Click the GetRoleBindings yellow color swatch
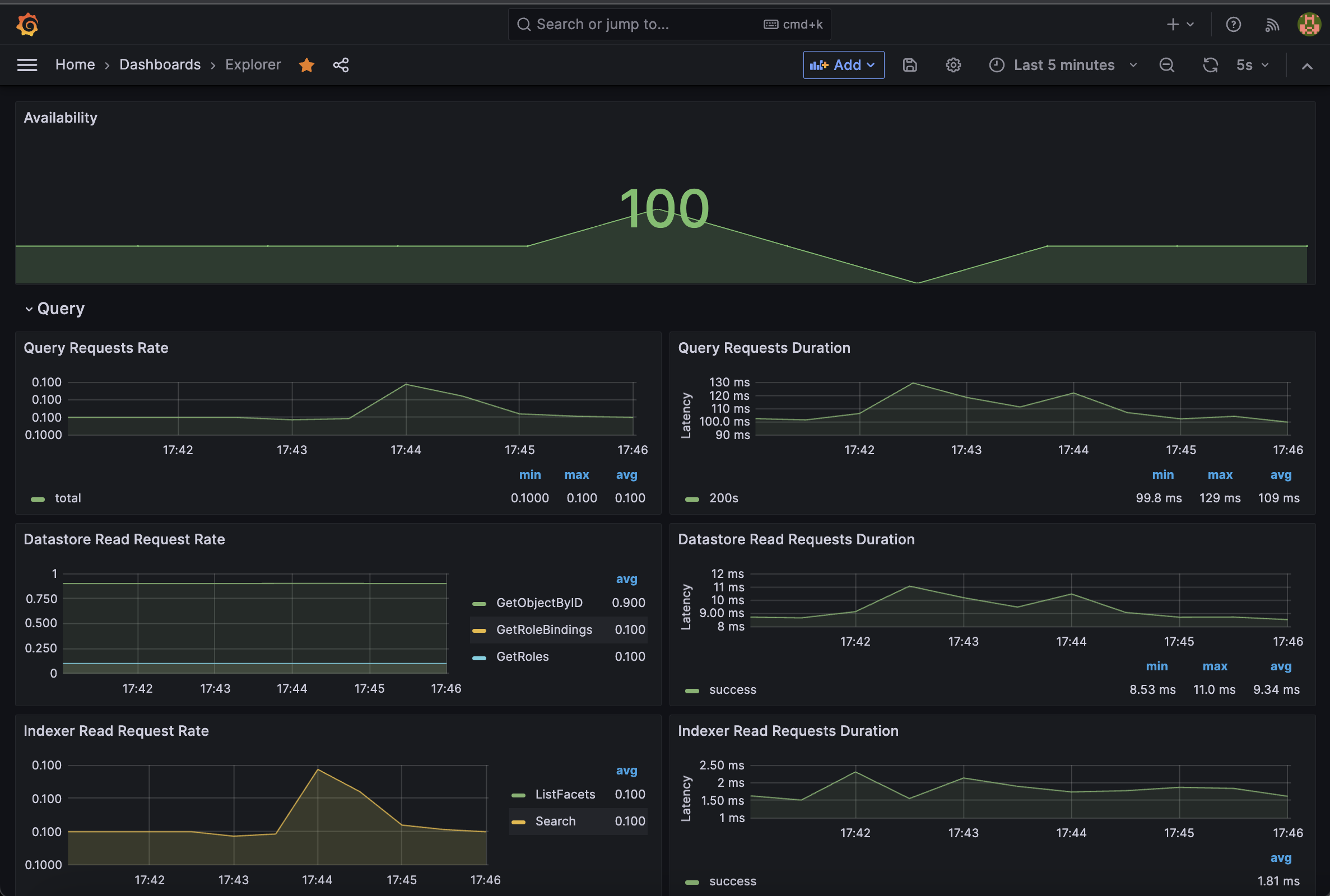This screenshot has height=896, width=1330. click(479, 631)
